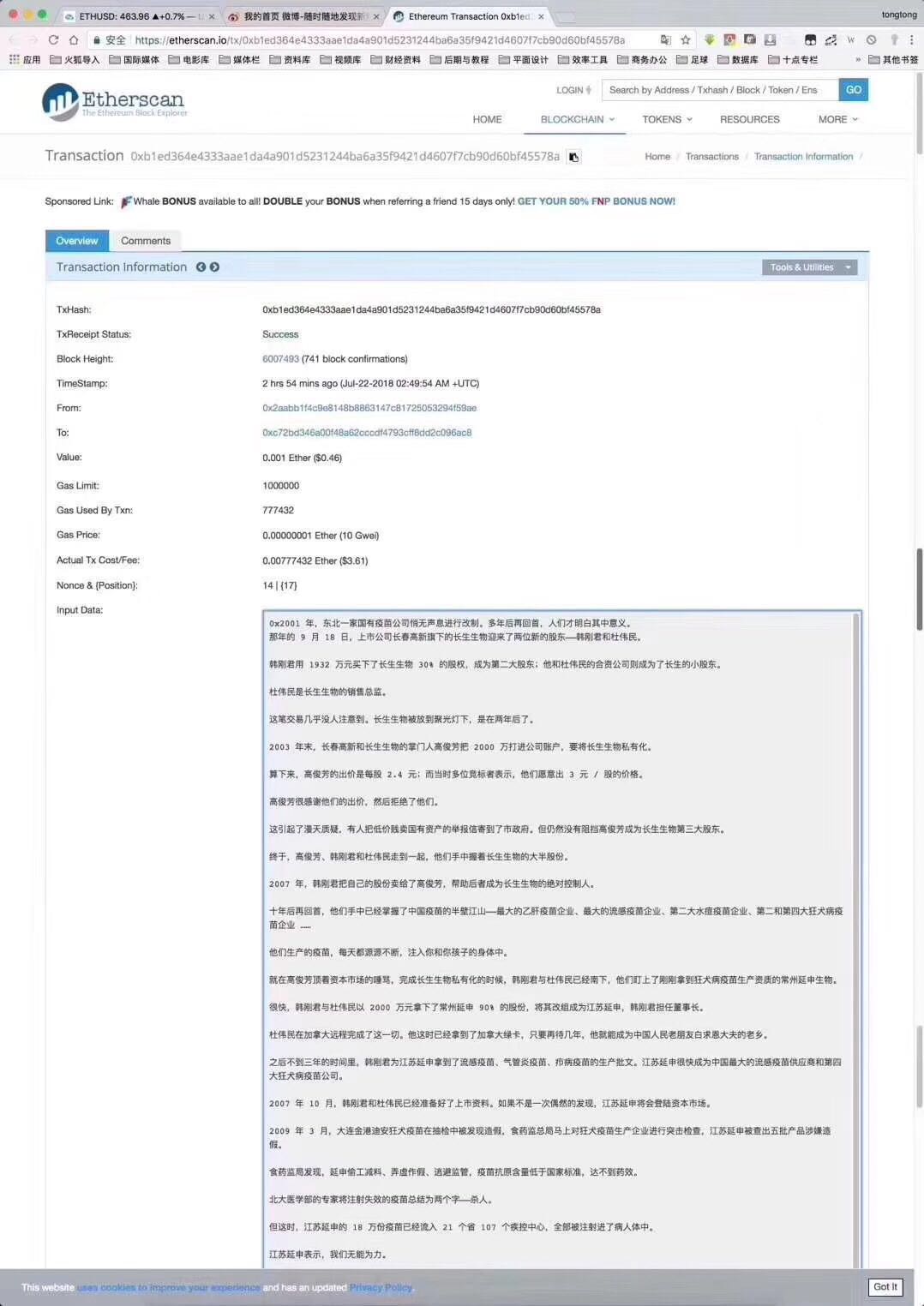Open Chrome three-dot menu

coord(911,40)
